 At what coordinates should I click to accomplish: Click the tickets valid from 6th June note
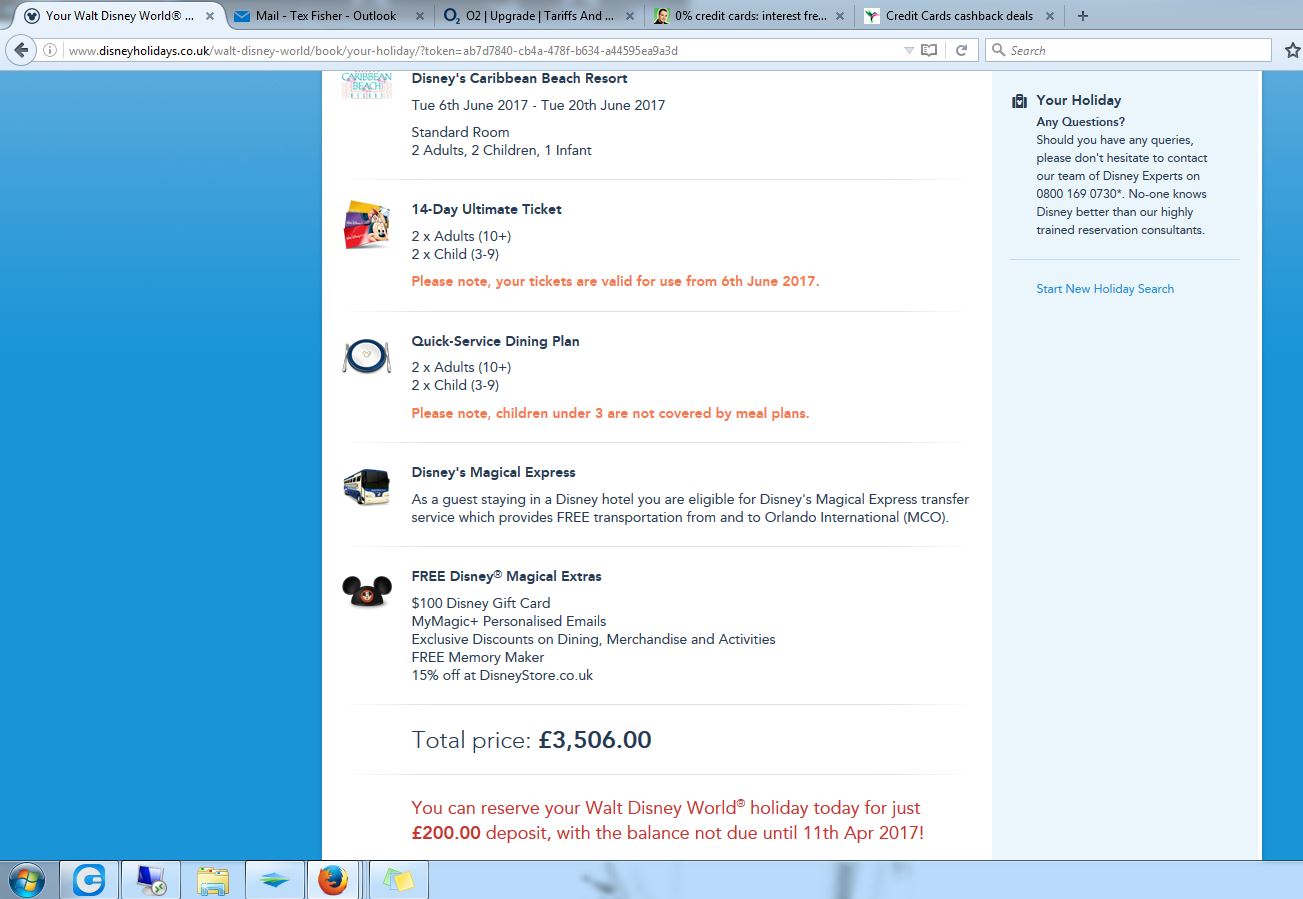click(615, 281)
